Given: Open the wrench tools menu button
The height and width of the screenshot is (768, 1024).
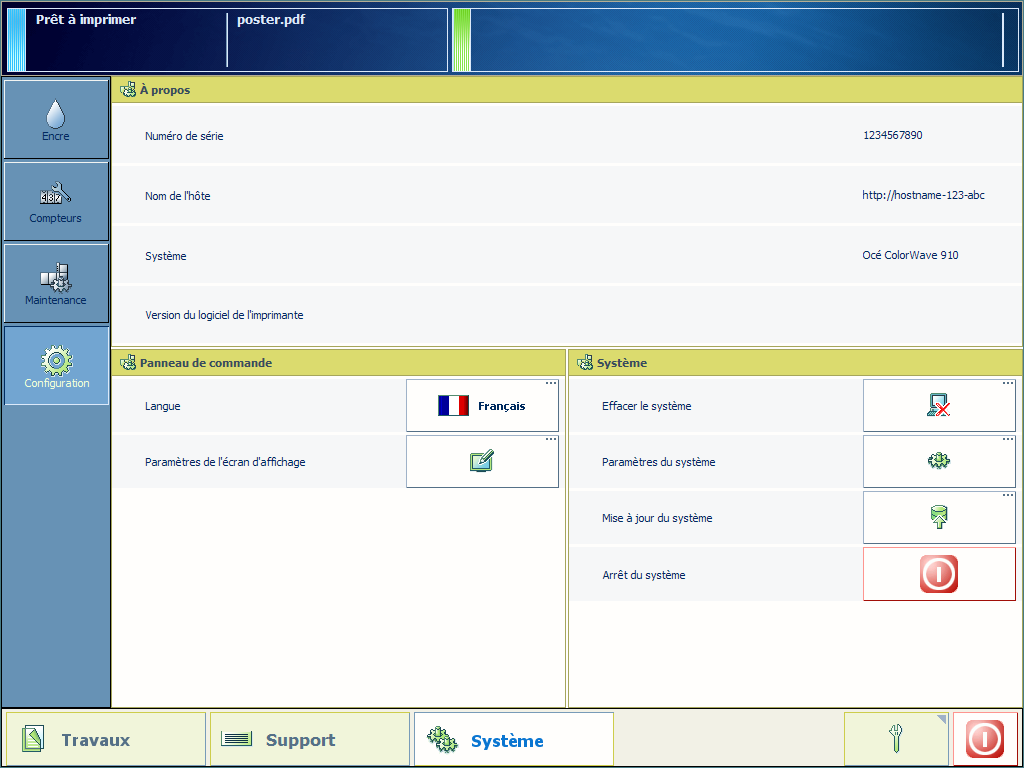Looking at the screenshot, I should 896,739.
